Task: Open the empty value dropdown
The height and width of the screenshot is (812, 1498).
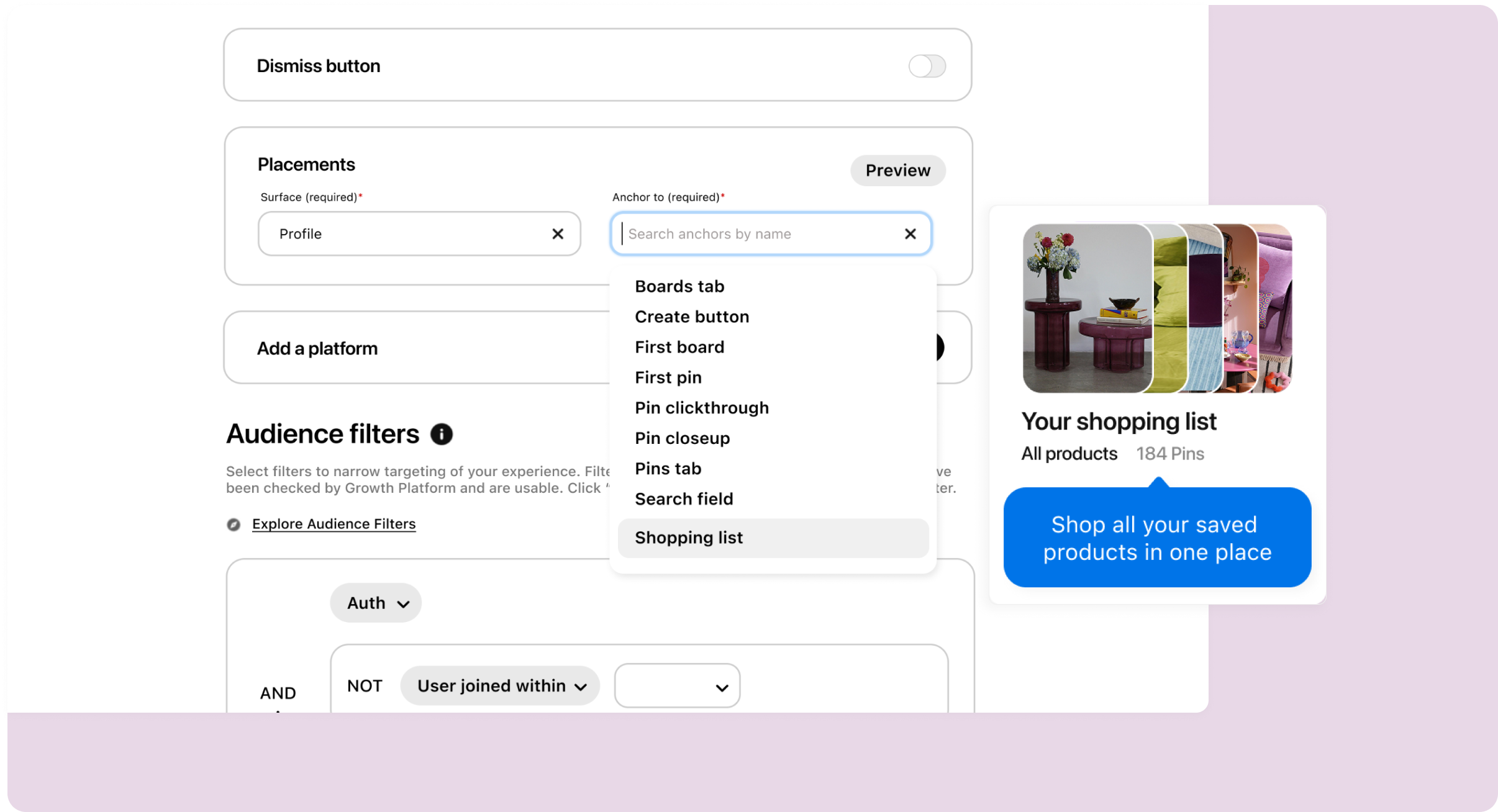Action: [x=677, y=686]
